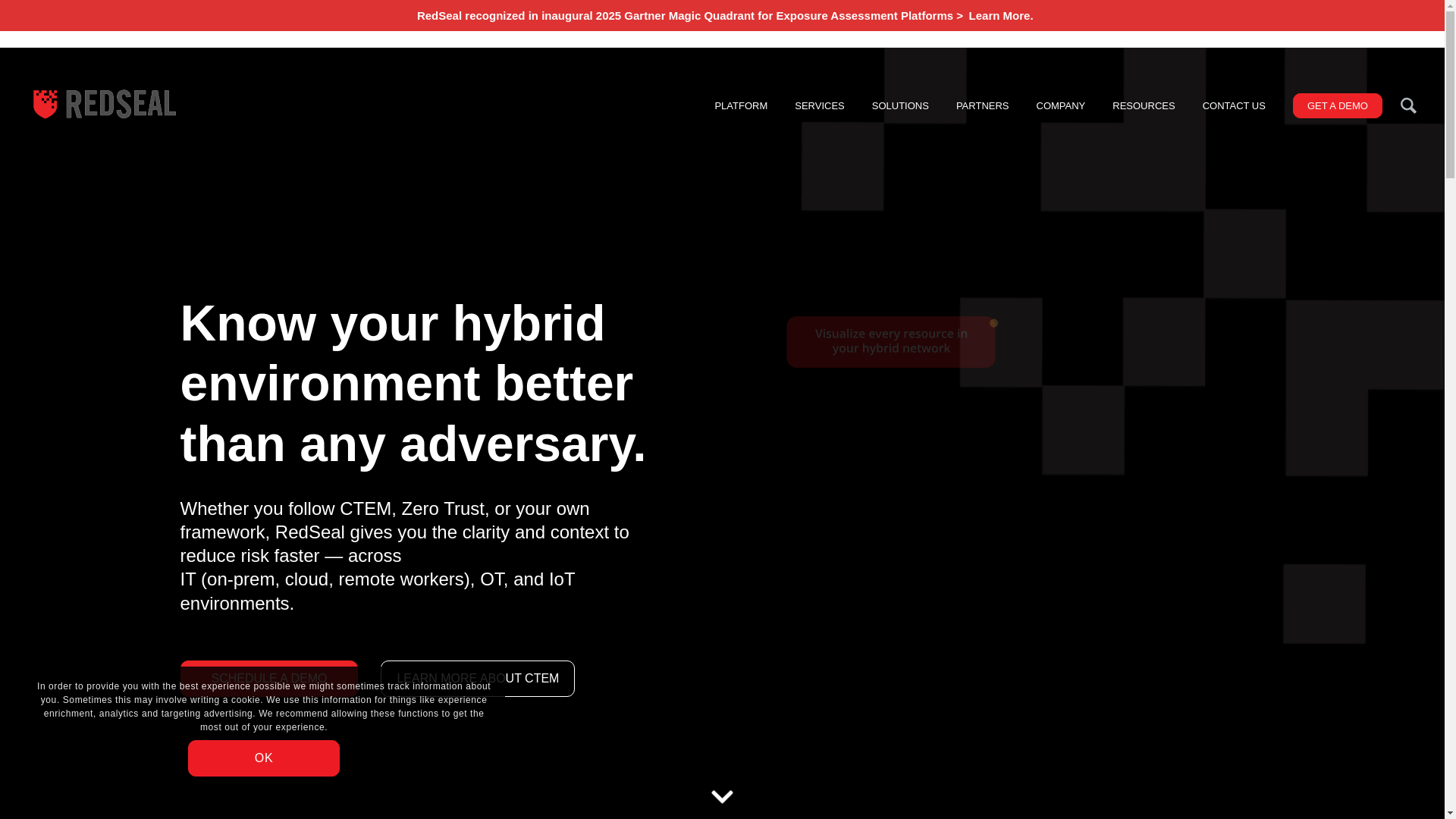
Task: Click the RedSeal logo
Action: point(105,104)
